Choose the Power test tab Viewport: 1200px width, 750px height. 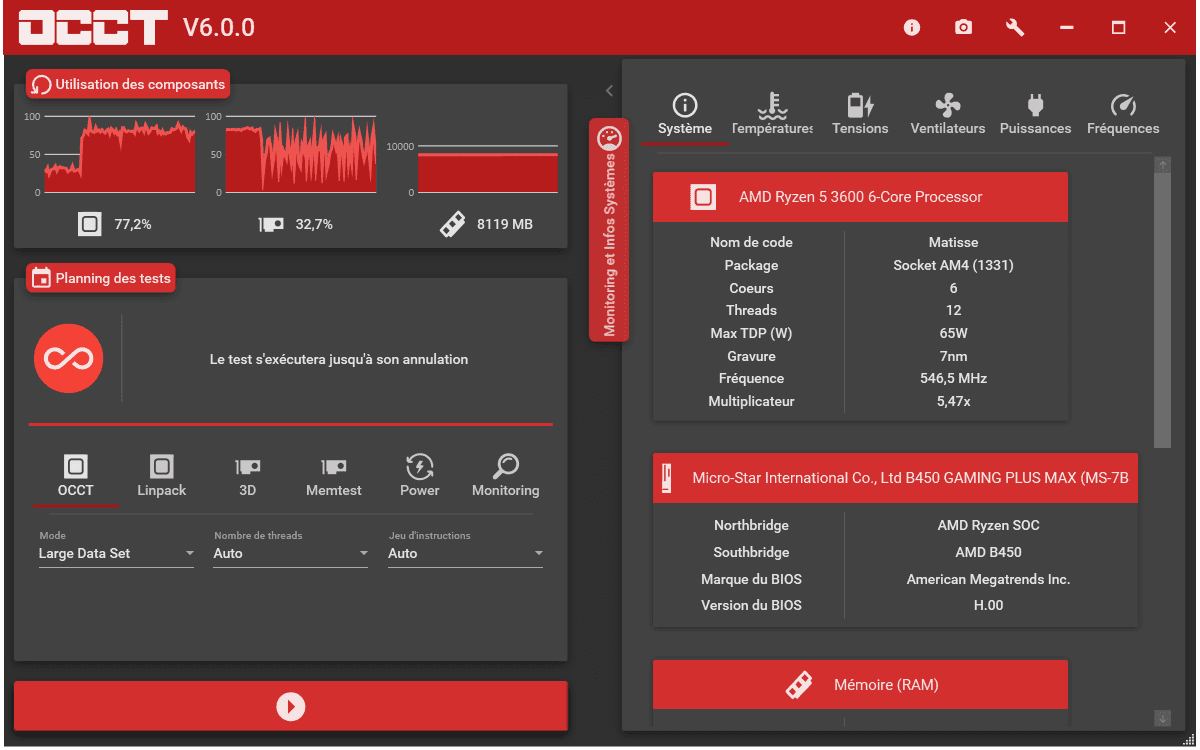(420, 476)
